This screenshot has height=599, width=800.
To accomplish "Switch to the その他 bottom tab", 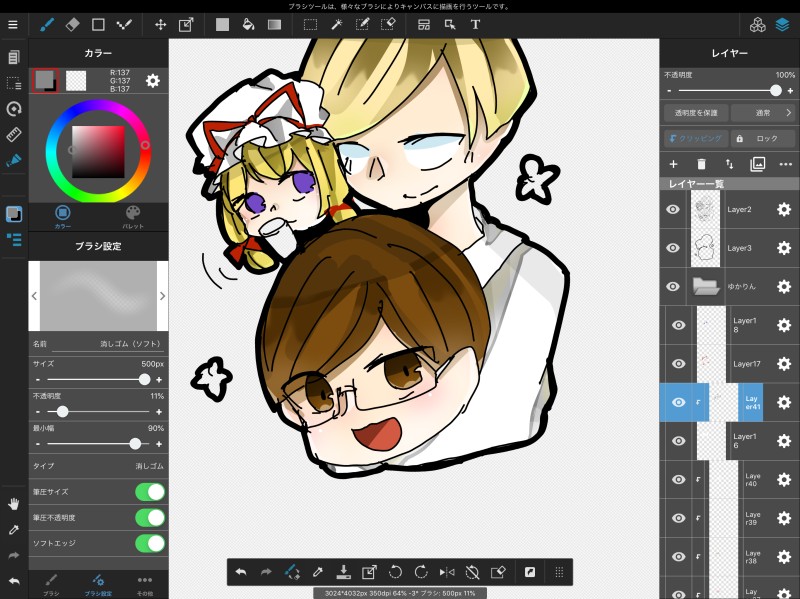I will pyautogui.click(x=145, y=585).
